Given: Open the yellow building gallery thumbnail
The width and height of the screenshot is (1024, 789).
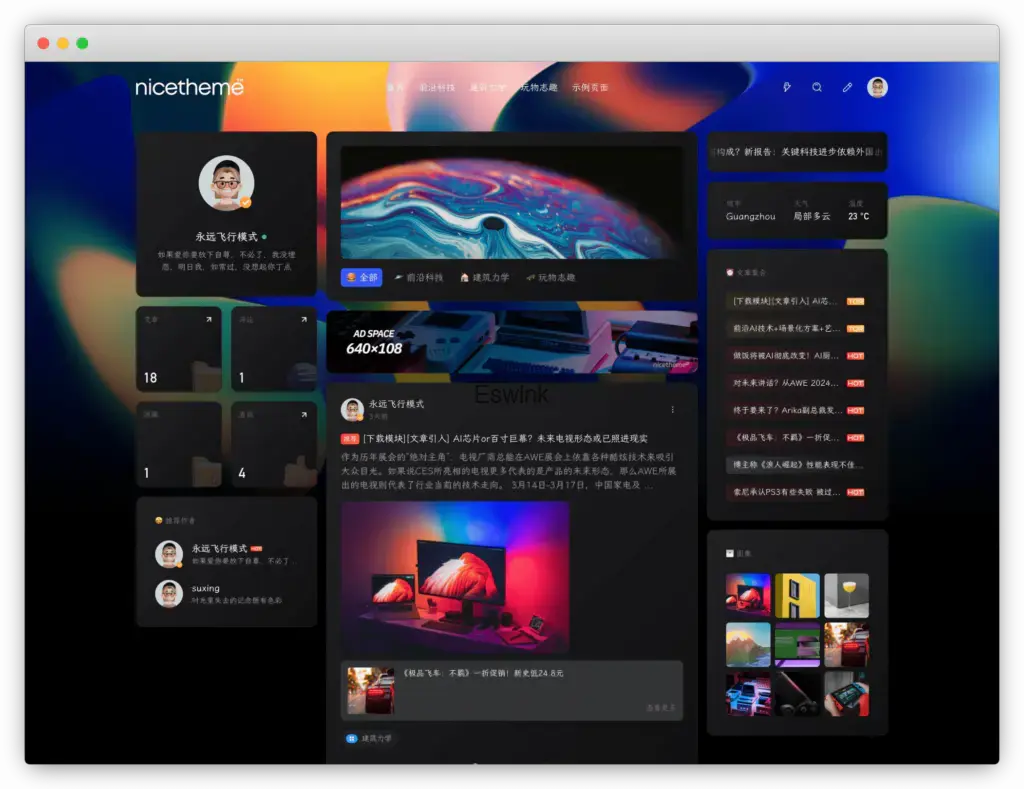Looking at the screenshot, I should [x=797, y=596].
